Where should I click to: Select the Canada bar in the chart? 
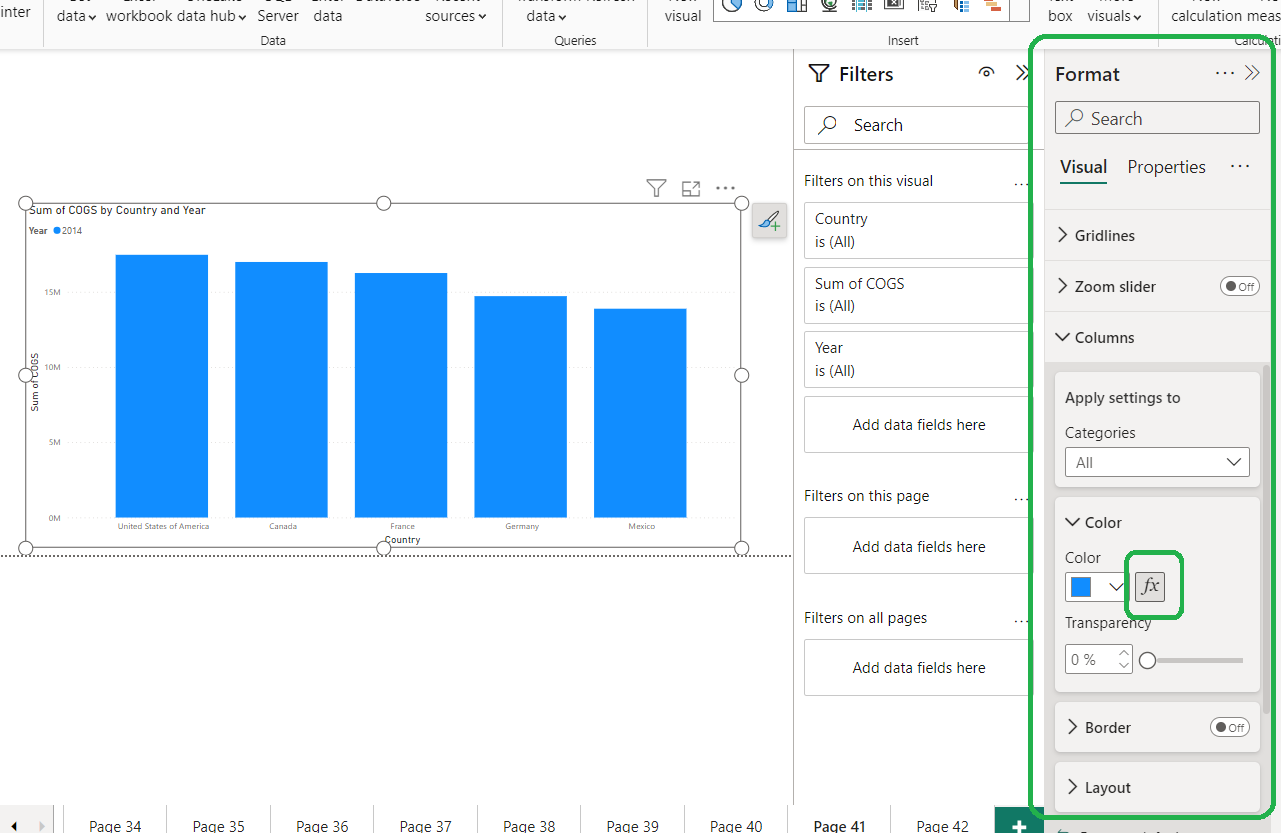click(x=281, y=389)
